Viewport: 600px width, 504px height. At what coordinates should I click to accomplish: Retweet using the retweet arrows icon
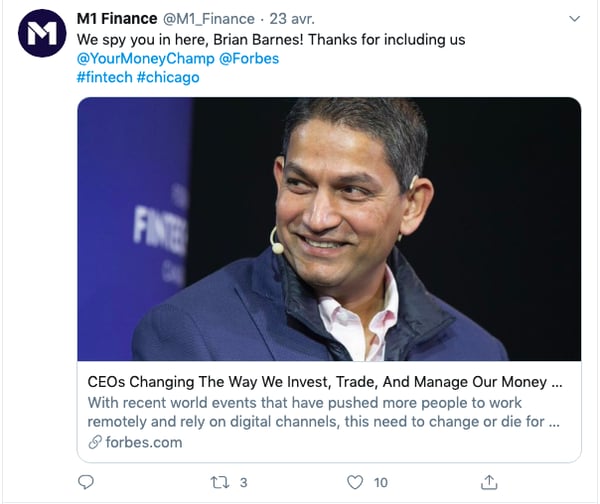(220, 482)
